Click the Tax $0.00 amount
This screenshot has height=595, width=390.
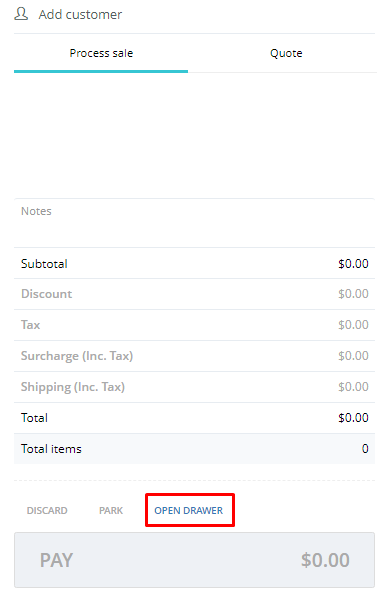click(x=353, y=325)
